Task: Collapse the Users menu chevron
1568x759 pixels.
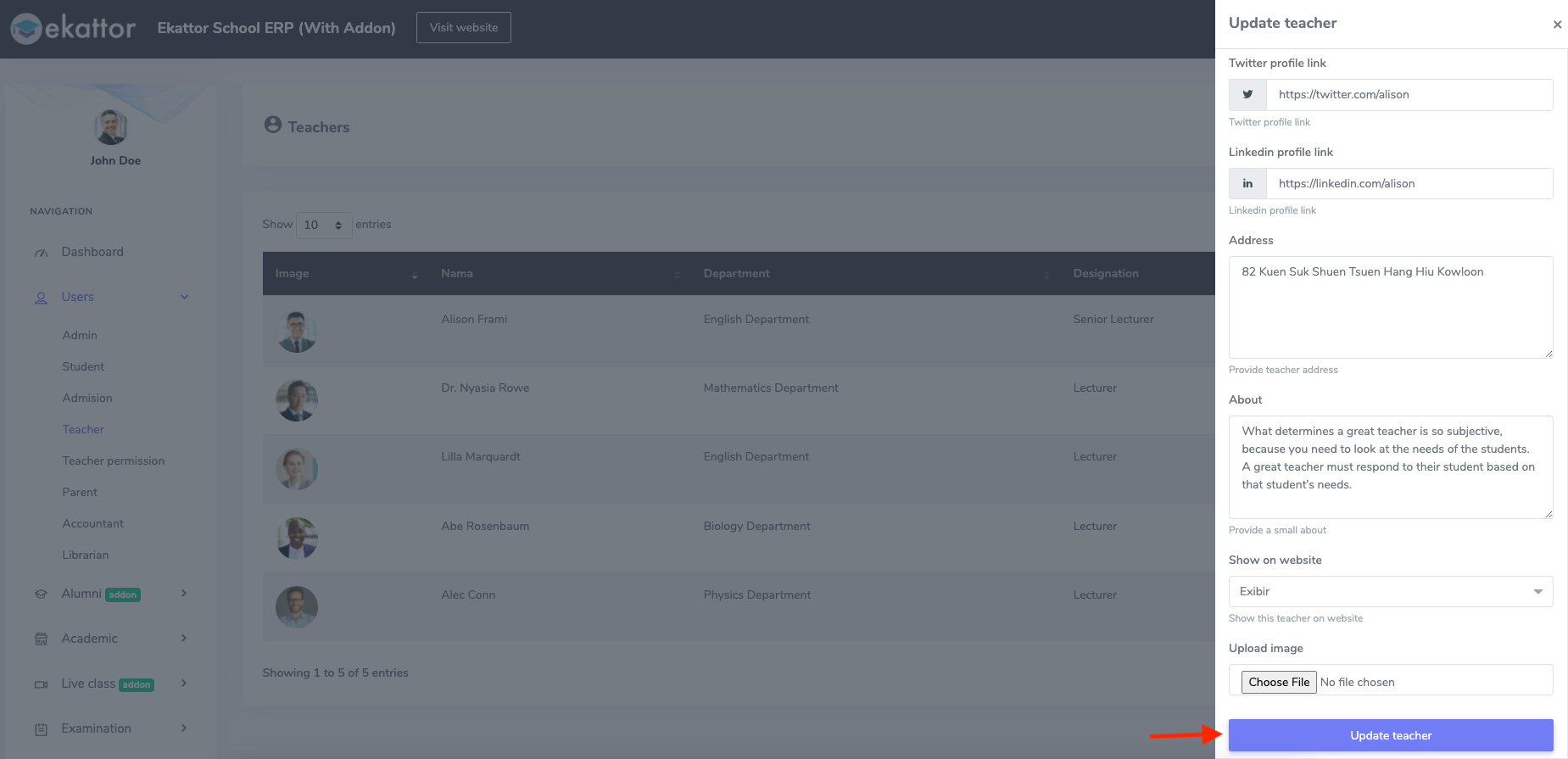Action: coord(184,297)
